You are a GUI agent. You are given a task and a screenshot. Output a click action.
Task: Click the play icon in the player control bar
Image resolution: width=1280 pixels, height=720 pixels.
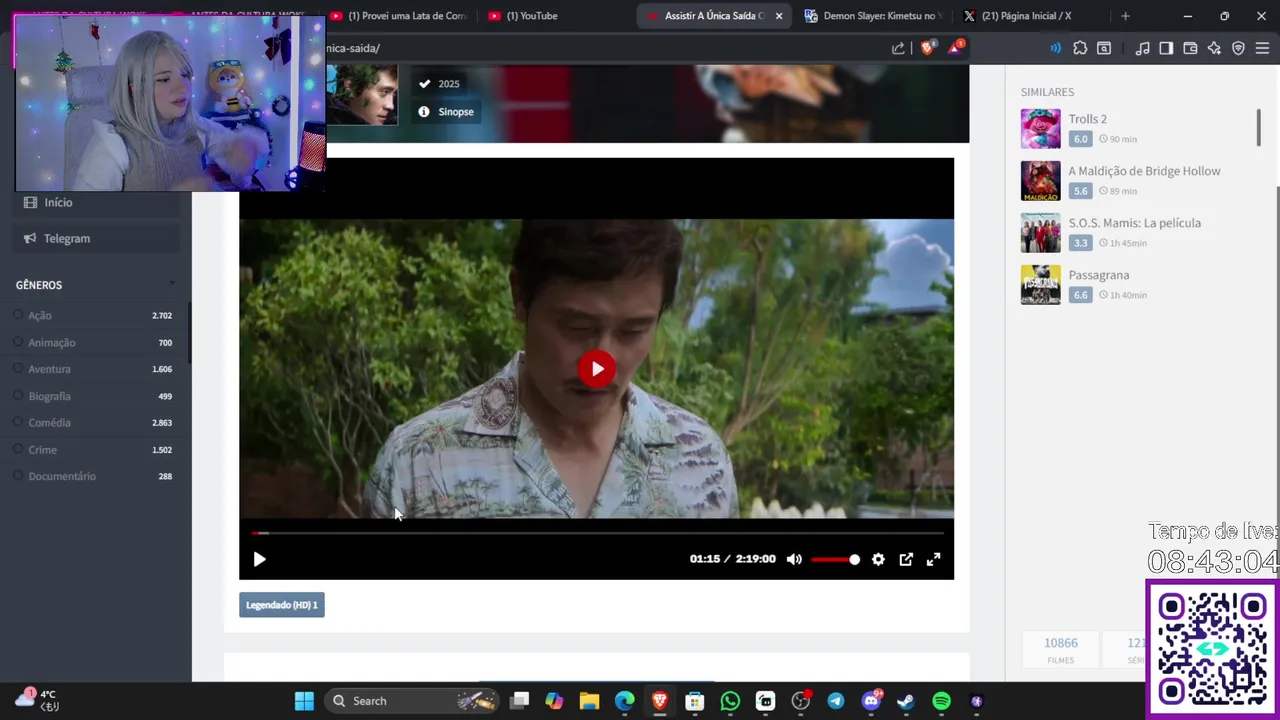click(259, 559)
